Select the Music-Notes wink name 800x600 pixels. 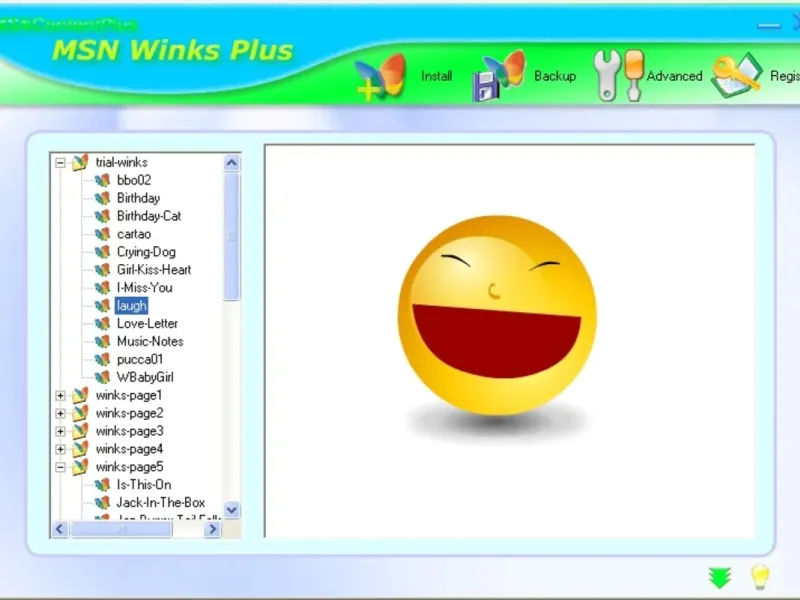point(150,341)
